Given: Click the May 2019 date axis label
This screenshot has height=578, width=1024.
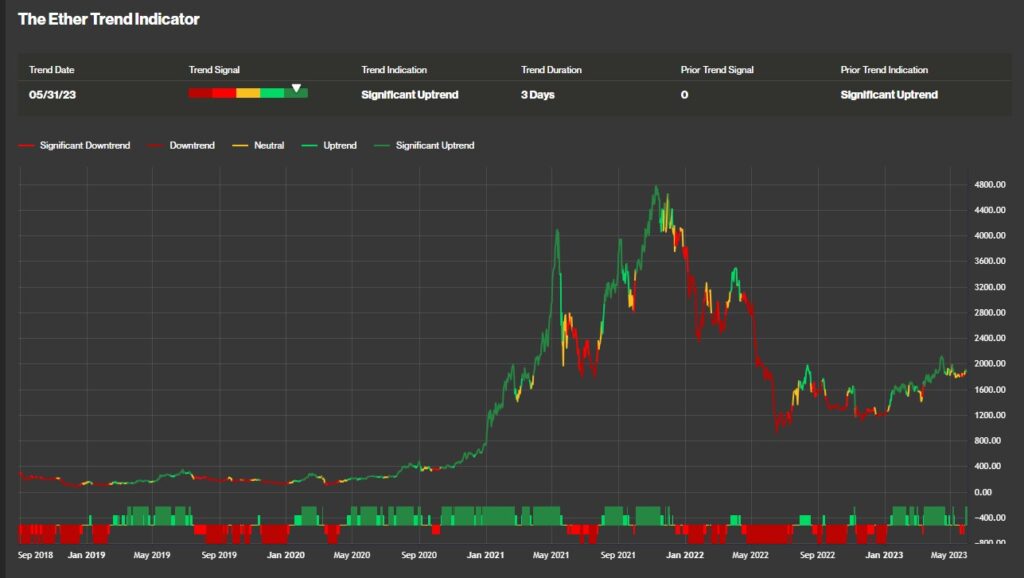Looking at the screenshot, I should pos(152,555).
